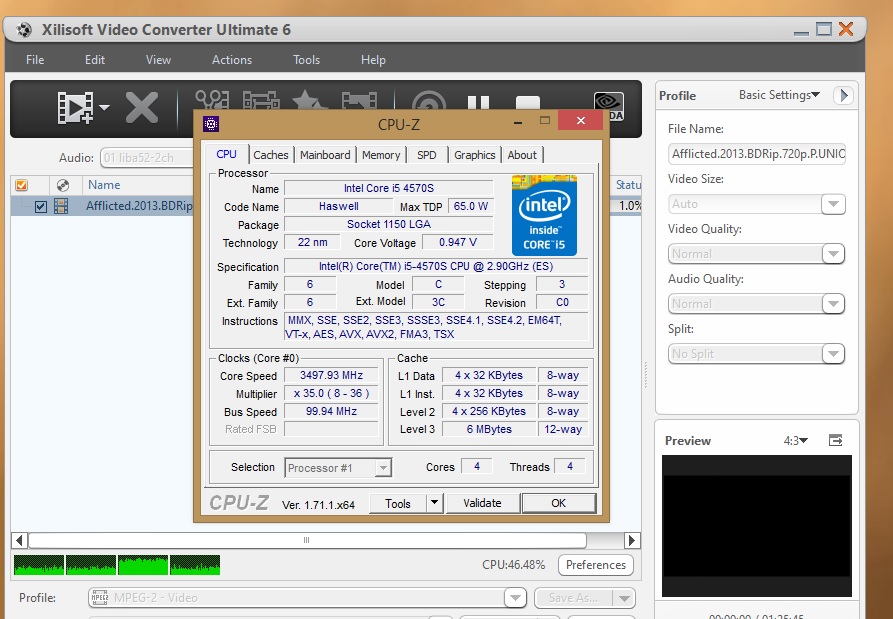Open the Add File dropdown arrow
The width and height of the screenshot is (893, 619).
tap(104, 107)
